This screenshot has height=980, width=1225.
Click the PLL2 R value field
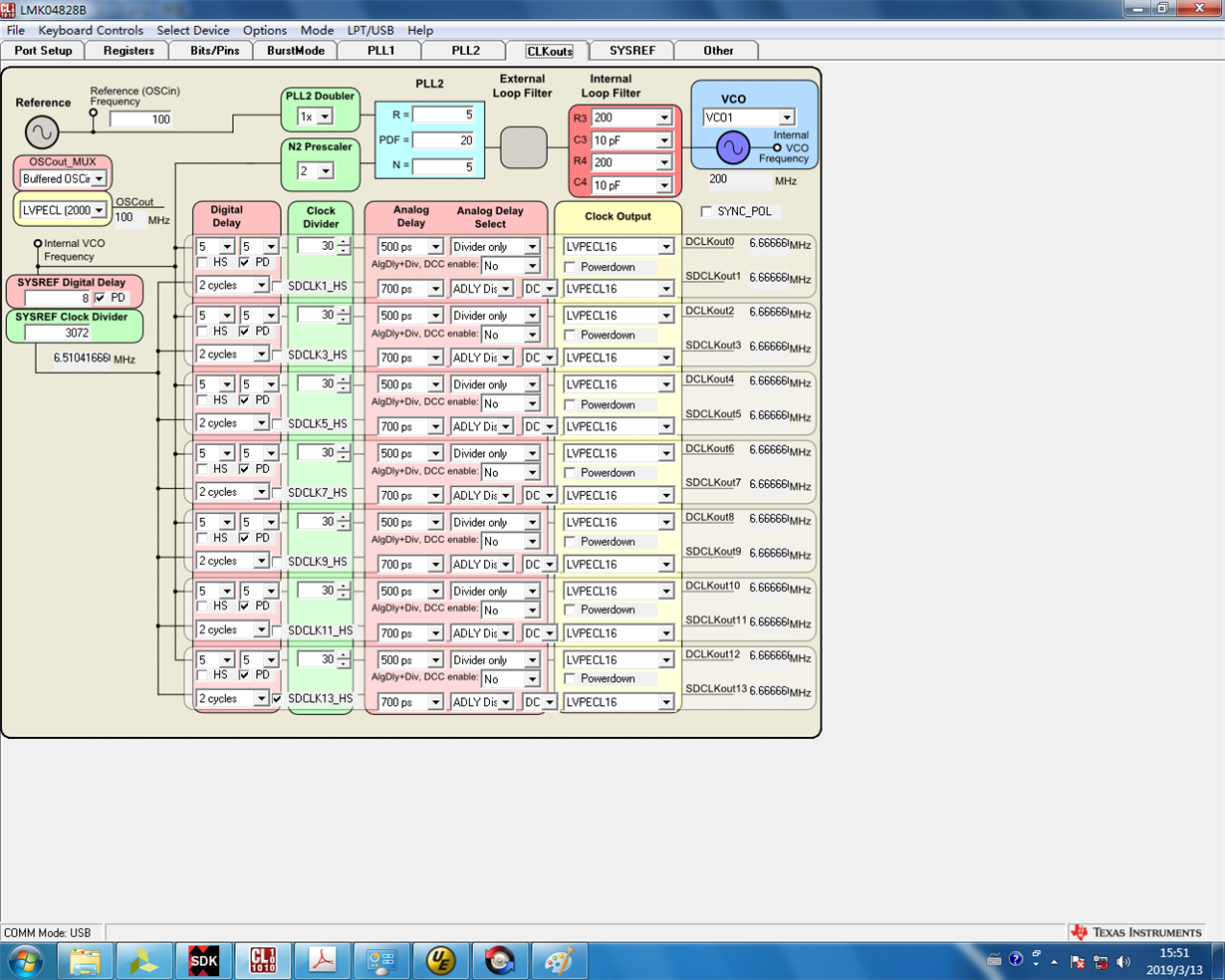443,115
